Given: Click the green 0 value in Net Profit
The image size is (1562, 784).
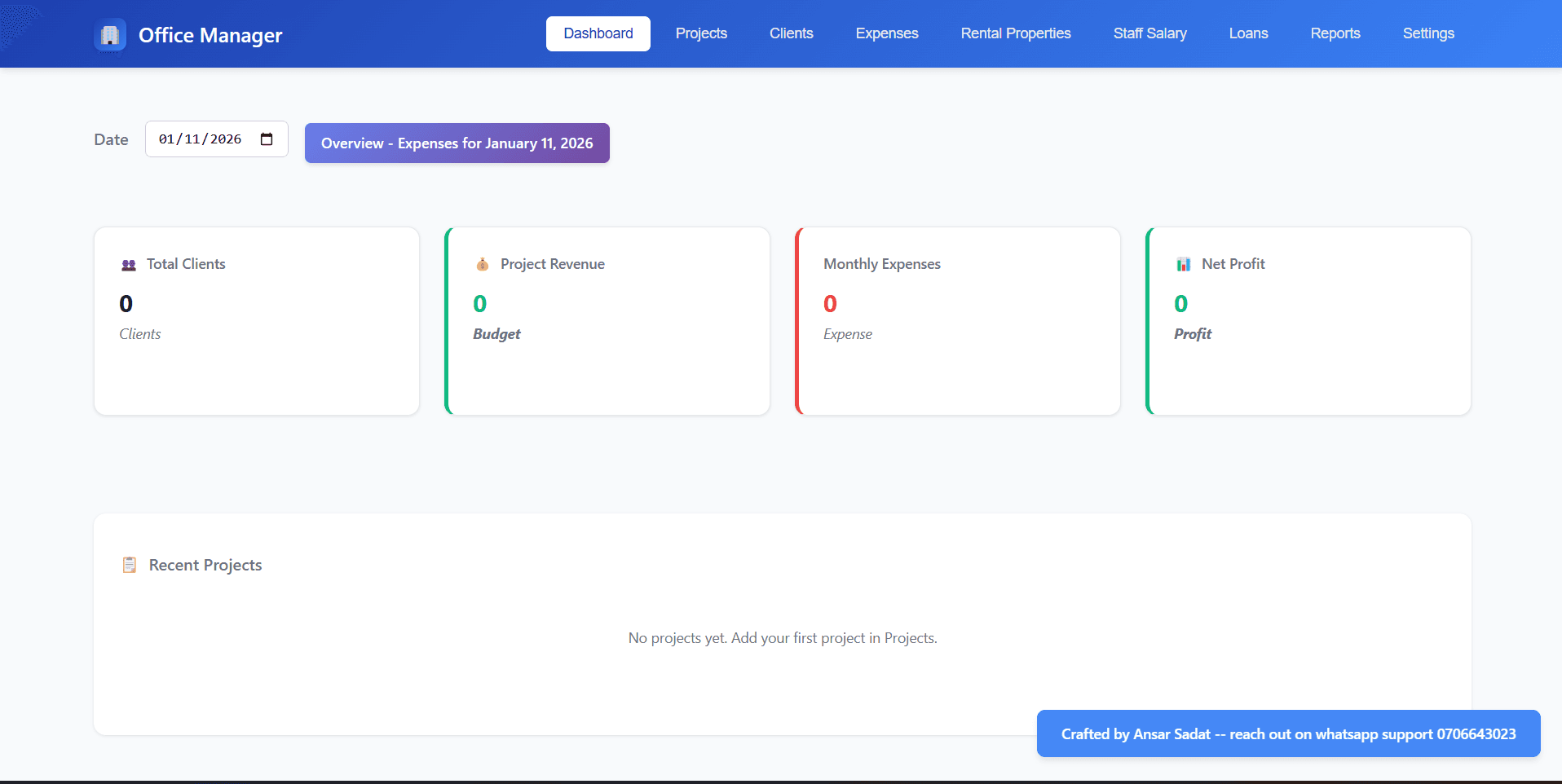Looking at the screenshot, I should [x=1180, y=304].
